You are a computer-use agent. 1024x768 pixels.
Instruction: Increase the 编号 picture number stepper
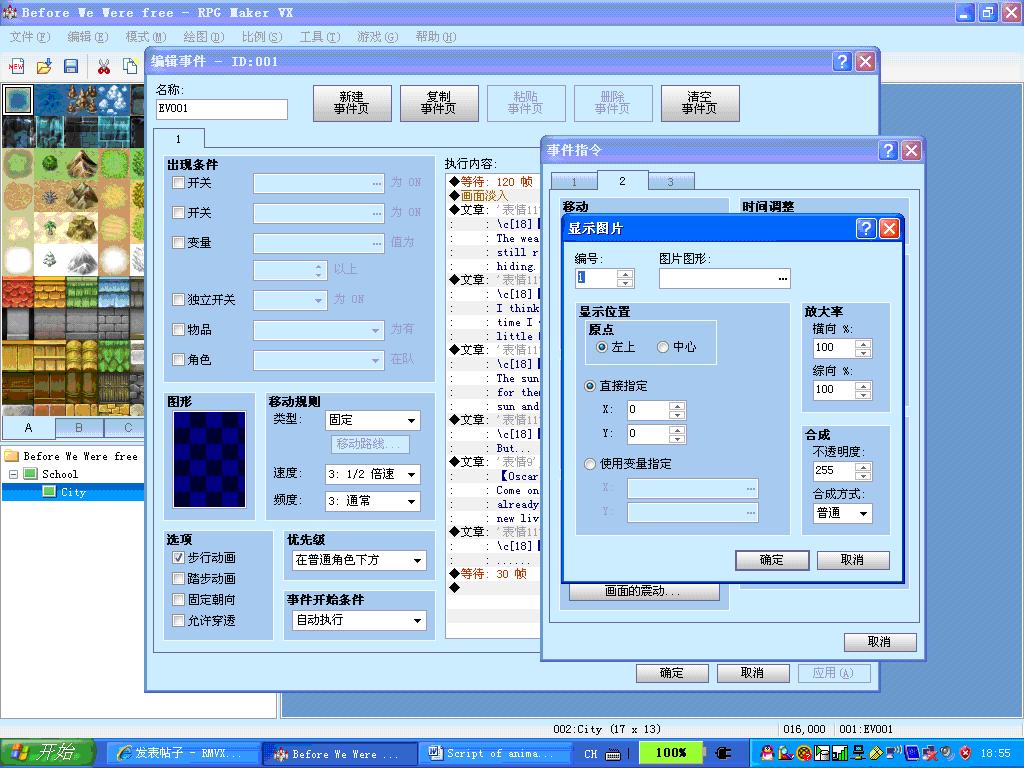(625, 274)
